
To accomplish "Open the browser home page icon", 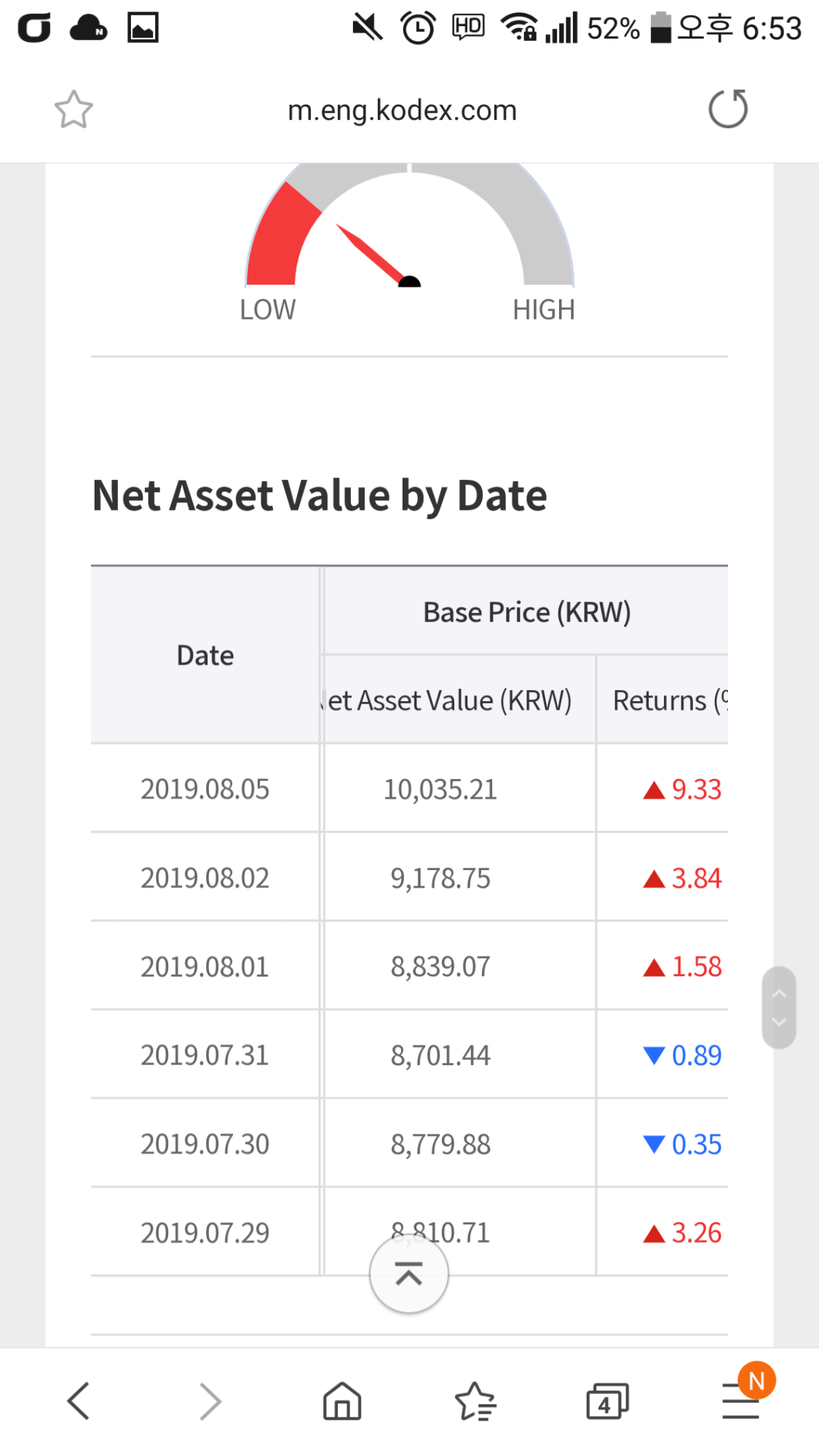I will (x=342, y=1401).
